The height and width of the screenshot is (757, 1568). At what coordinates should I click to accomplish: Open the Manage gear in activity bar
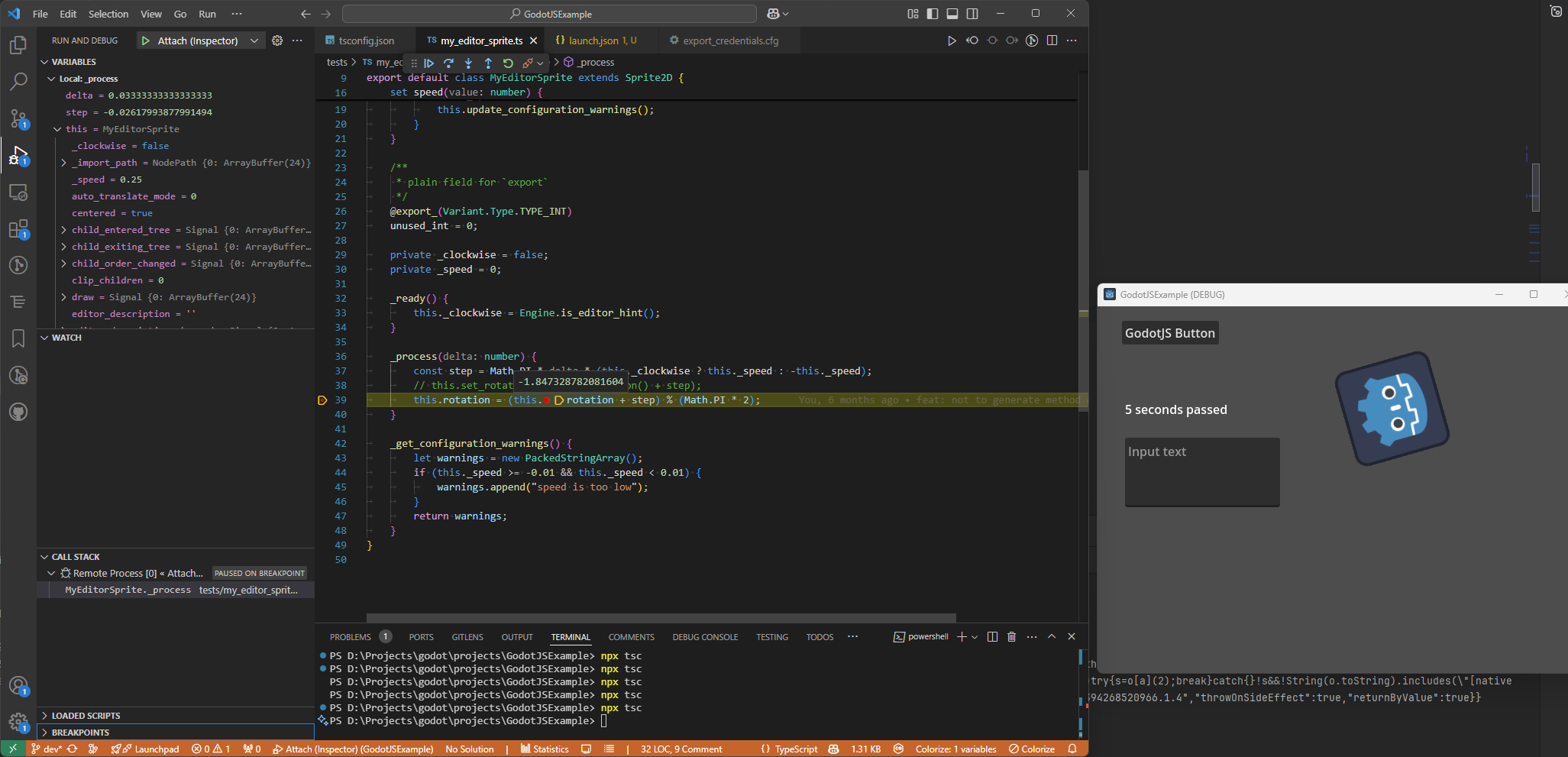[x=18, y=722]
